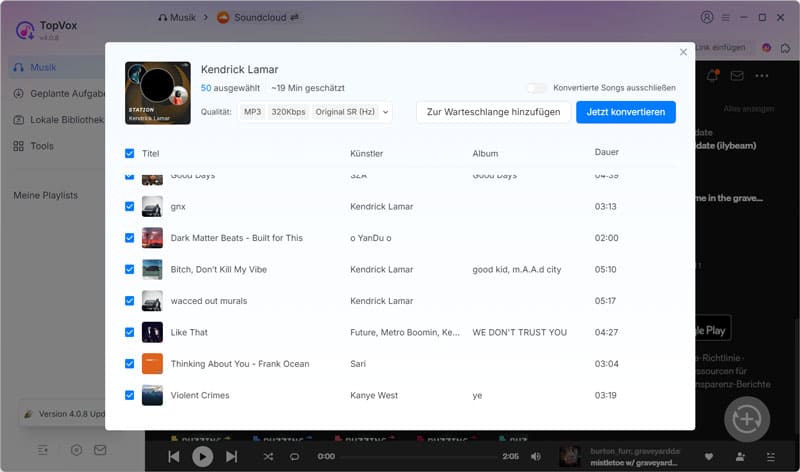This screenshot has height=472, width=800.
Task: Click the playback progress bar
Action: 418,457
